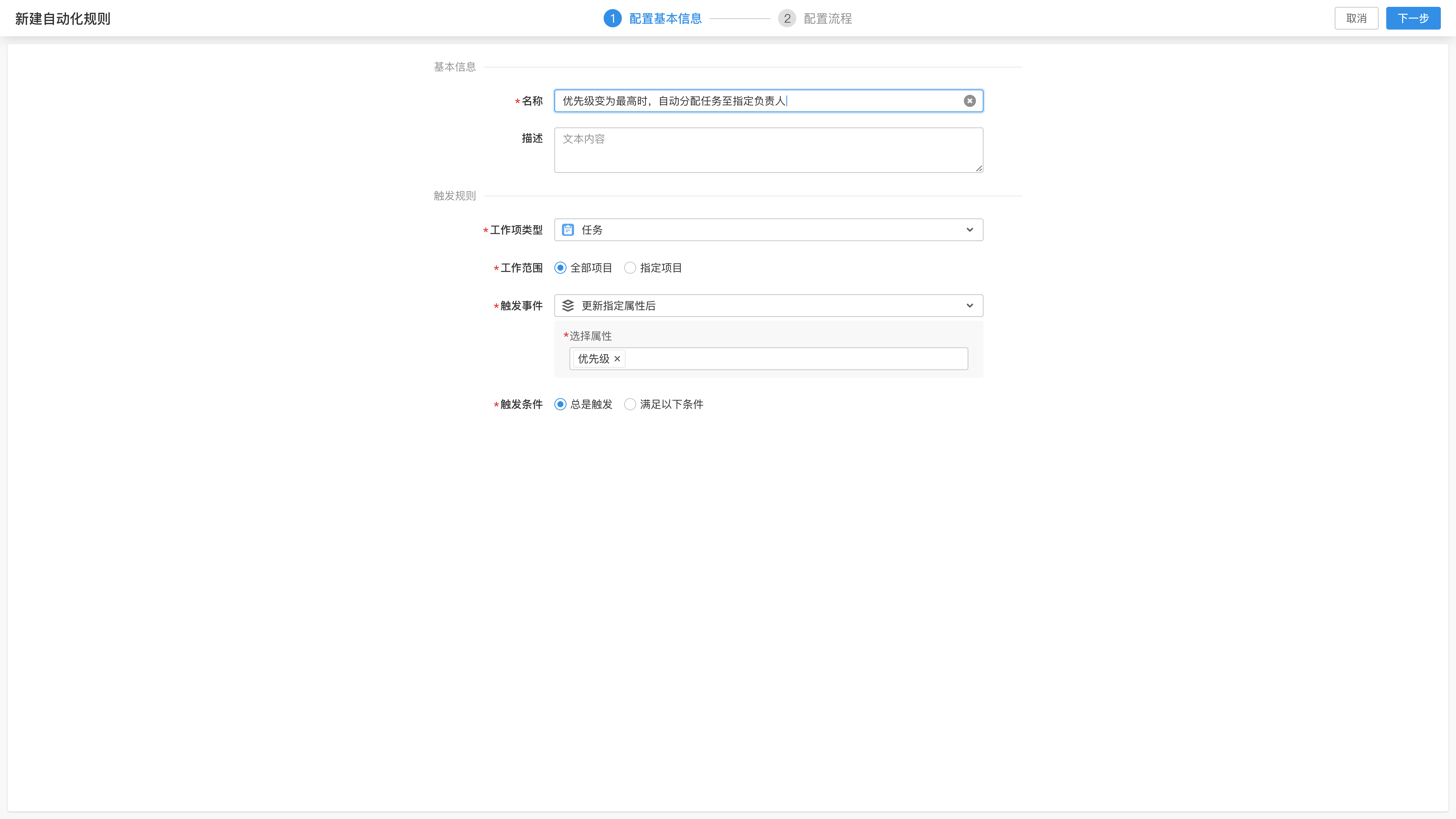Click the 取消 button

pos(1356,18)
